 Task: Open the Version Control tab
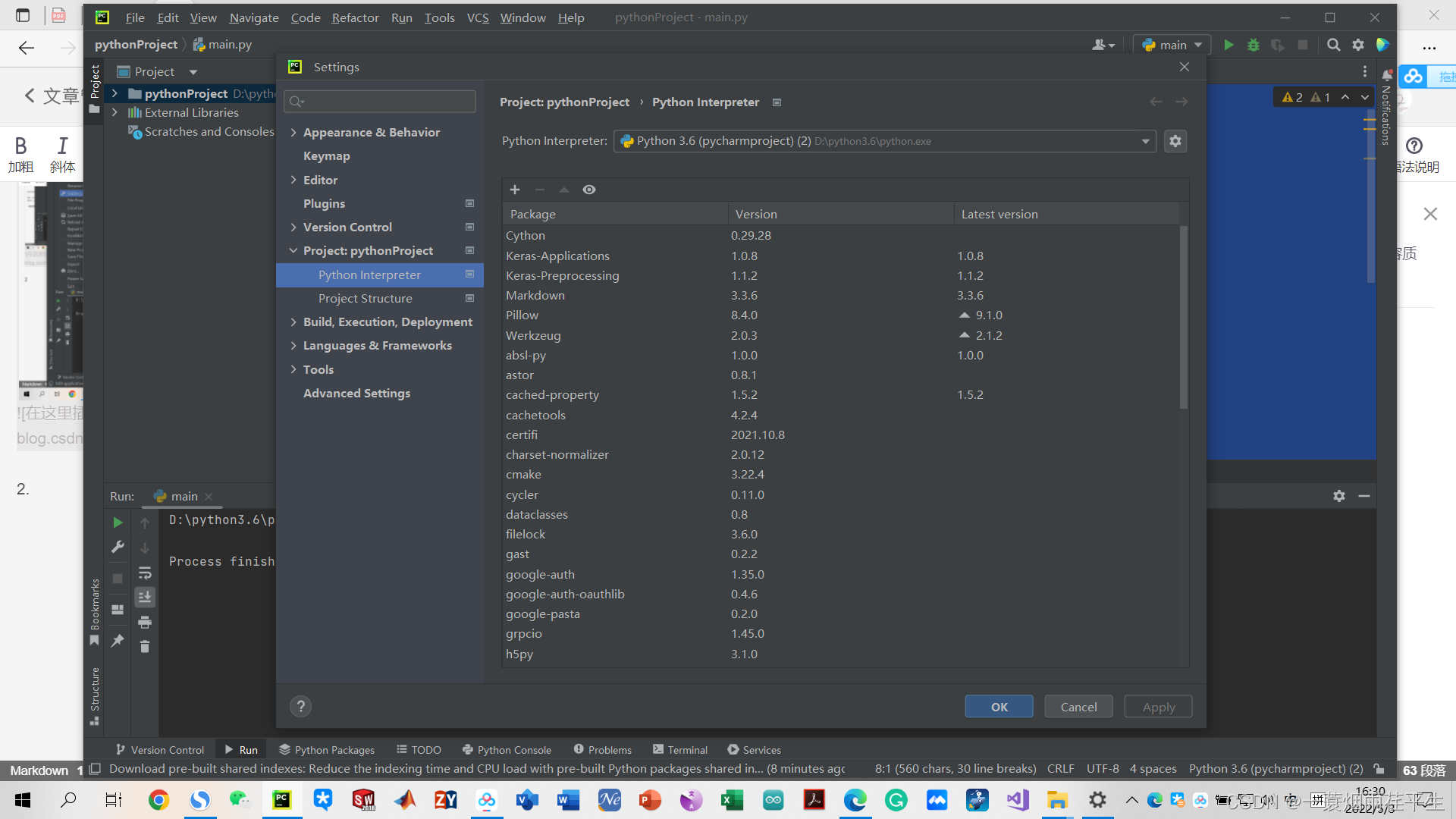click(x=160, y=750)
